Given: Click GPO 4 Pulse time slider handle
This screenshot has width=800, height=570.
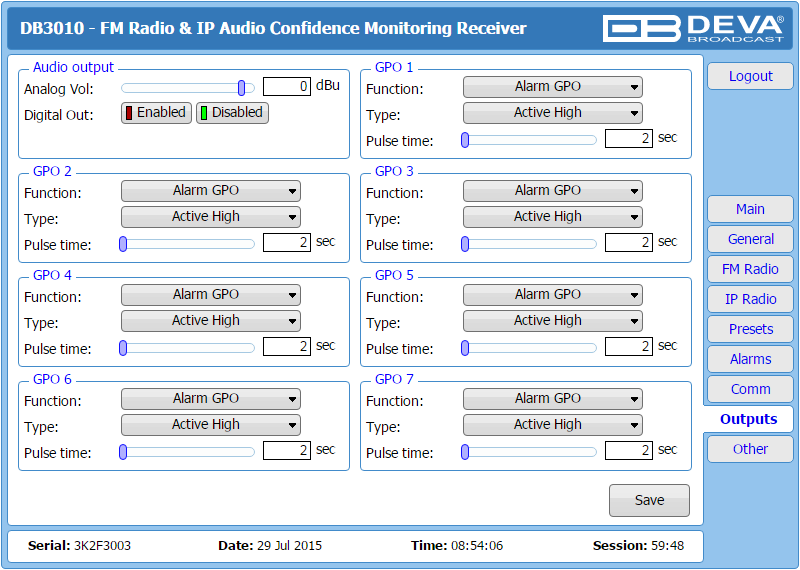Looking at the screenshot, I should pyautogui.click(x=123, y=348).
